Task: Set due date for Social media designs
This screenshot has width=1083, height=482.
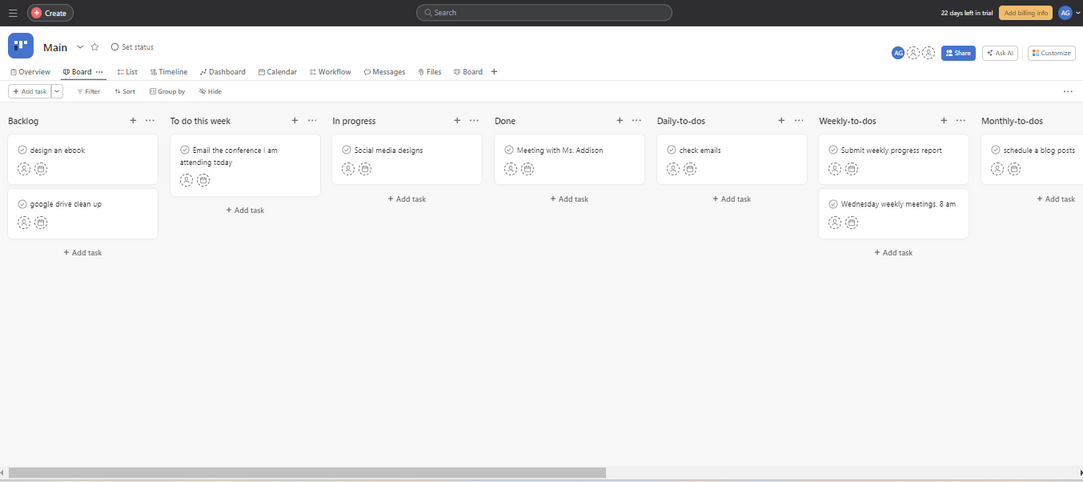Action: [x=365, y=168]
